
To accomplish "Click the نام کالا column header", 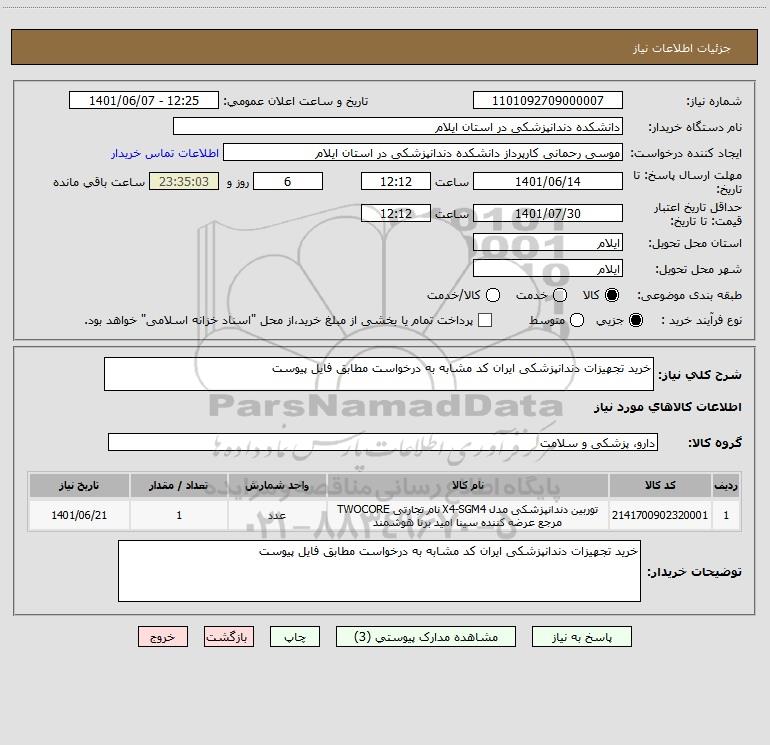I will click(x=468, y=485).
